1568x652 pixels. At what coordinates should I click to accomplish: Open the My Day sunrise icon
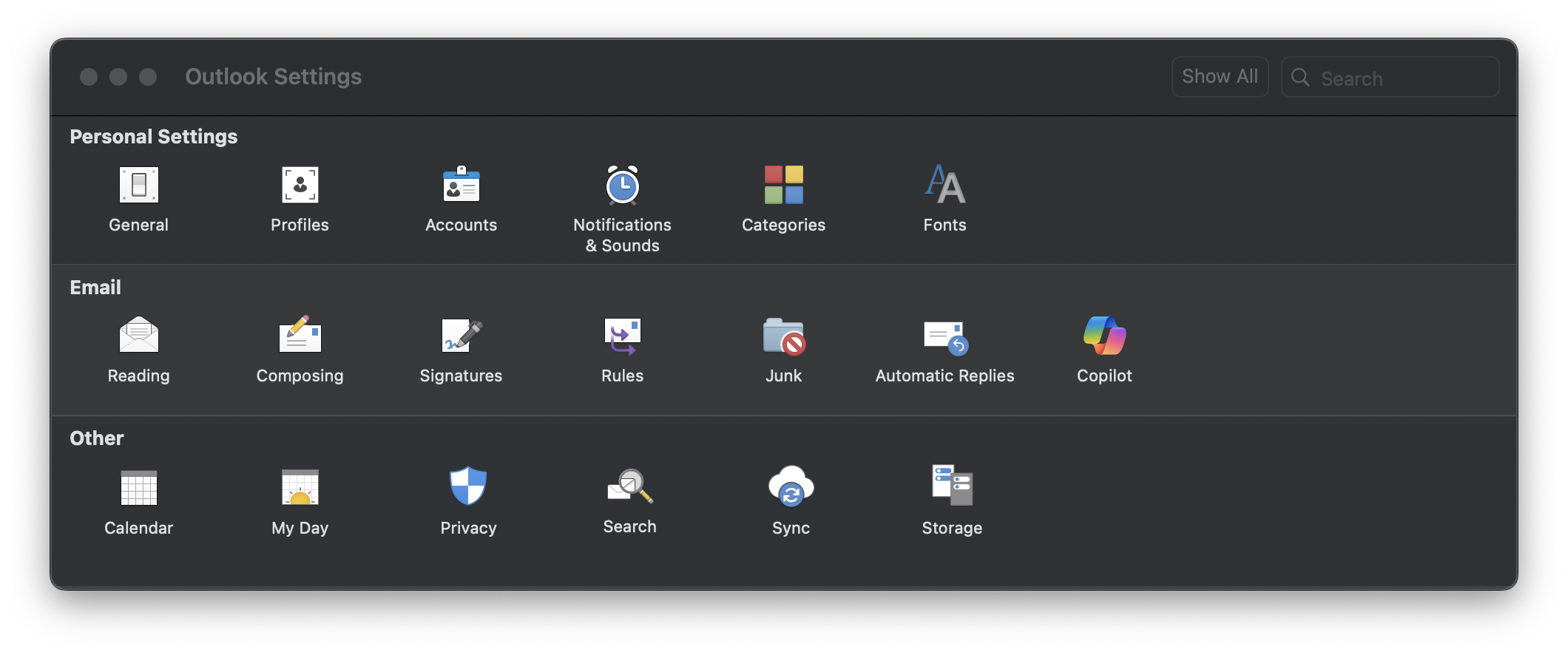(x=300, y=488)
